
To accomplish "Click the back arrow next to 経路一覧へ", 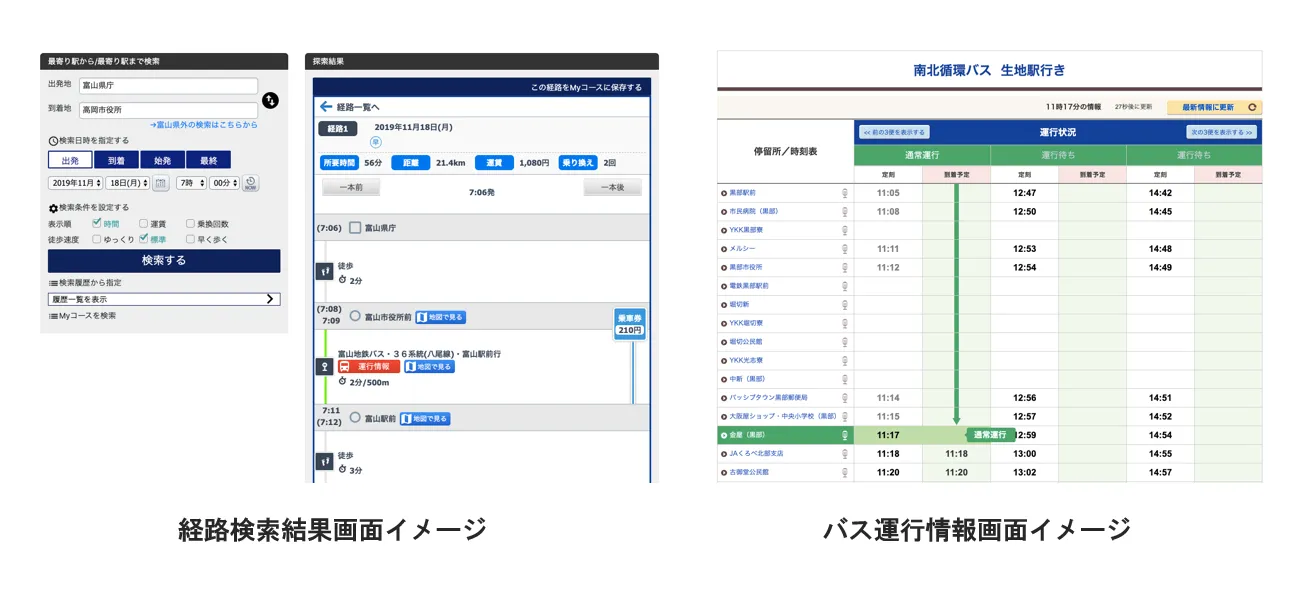I will [x=325, y=107].
